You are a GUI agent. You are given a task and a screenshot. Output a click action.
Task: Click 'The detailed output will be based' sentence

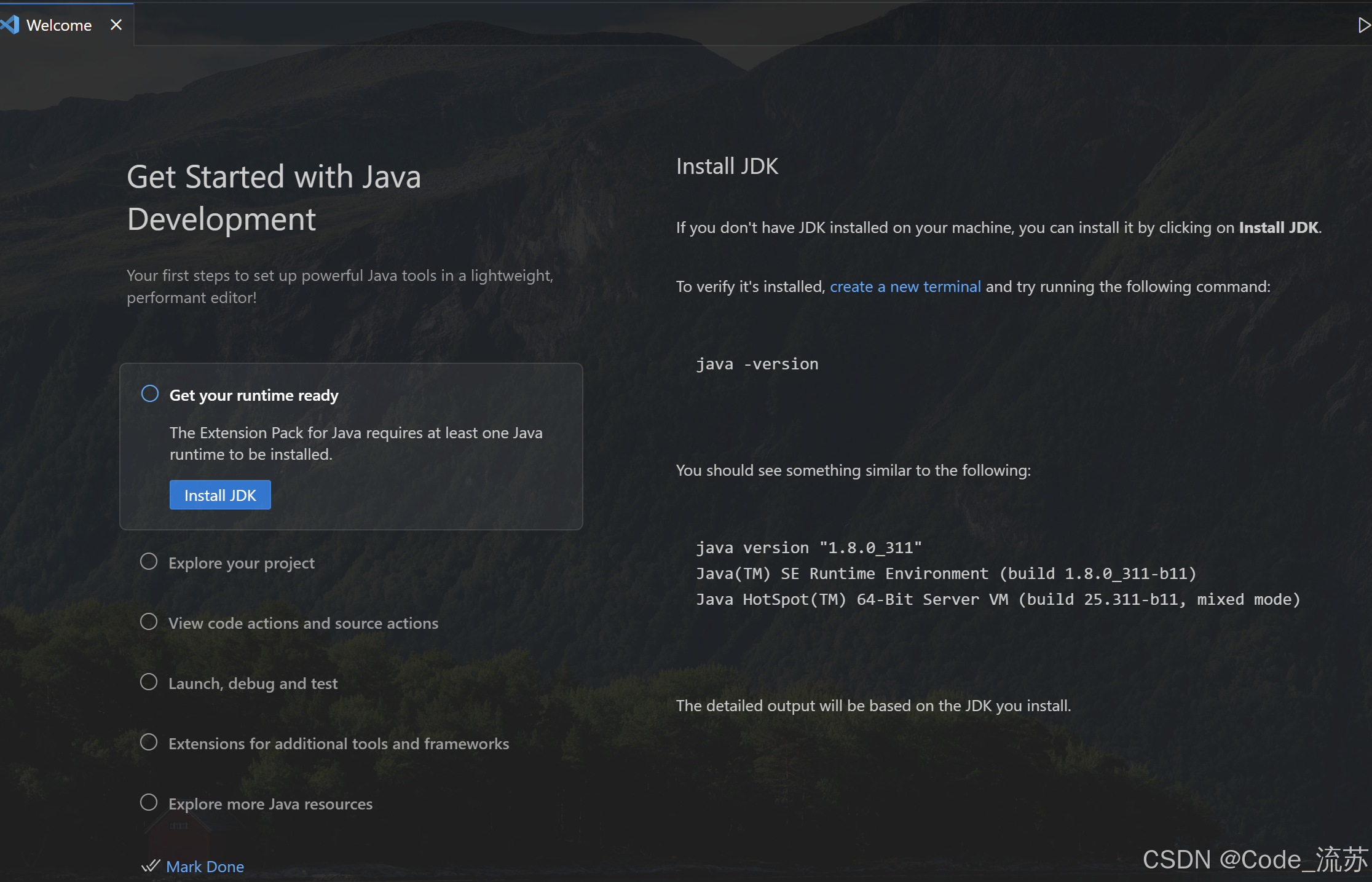click(873, 706)
